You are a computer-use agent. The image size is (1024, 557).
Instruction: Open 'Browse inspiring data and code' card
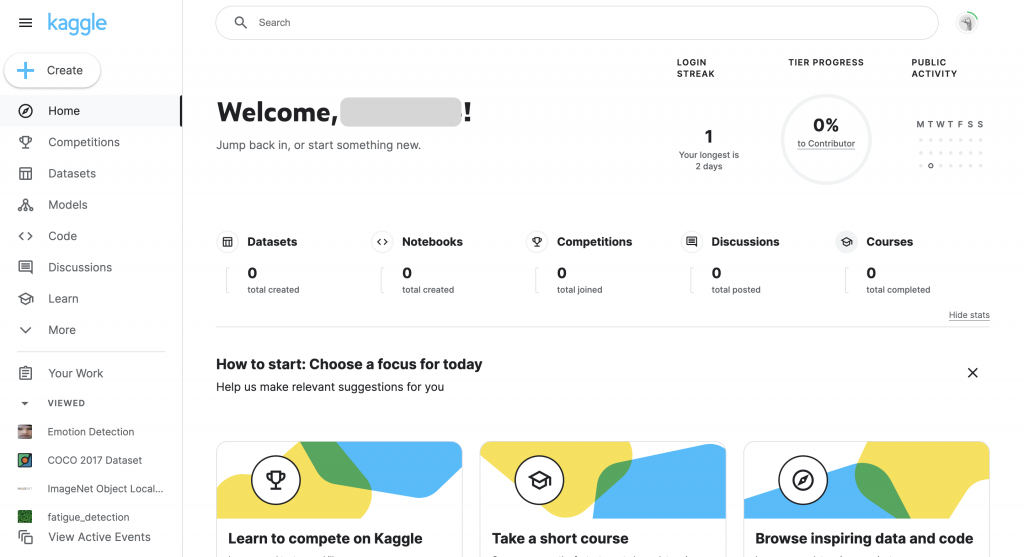click(867, 500)
